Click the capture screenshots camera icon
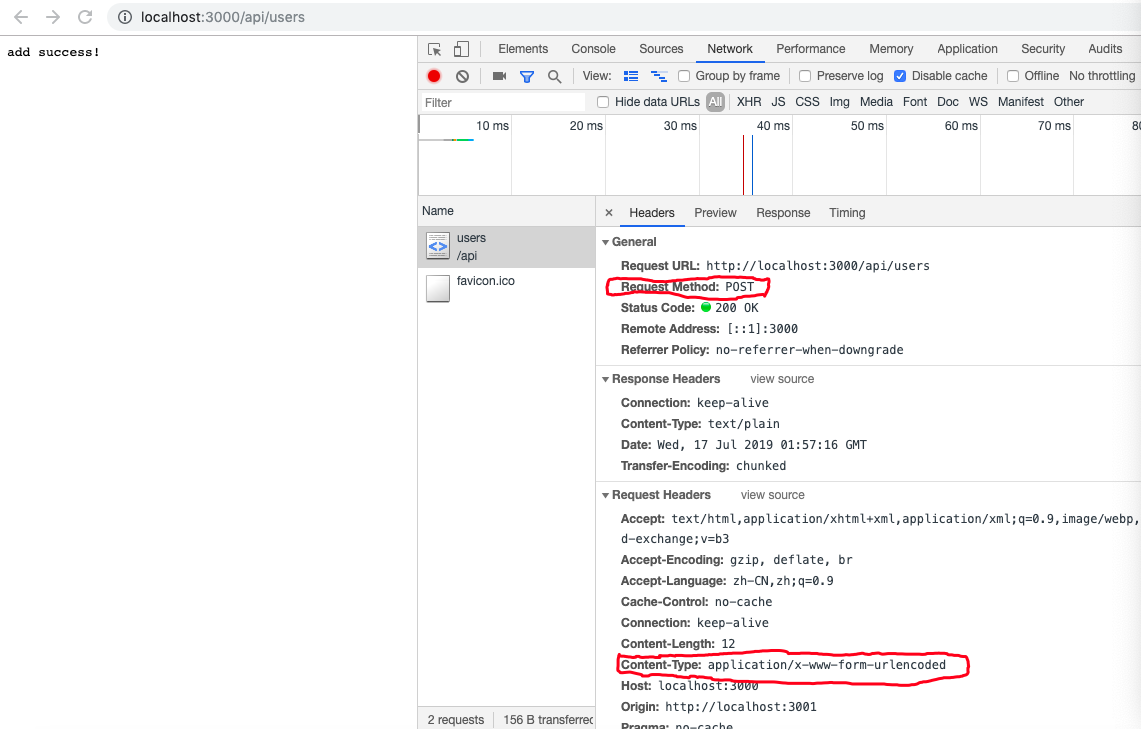Image resolution: width=1141 pixels, height=729 pixels. [499, 75]
